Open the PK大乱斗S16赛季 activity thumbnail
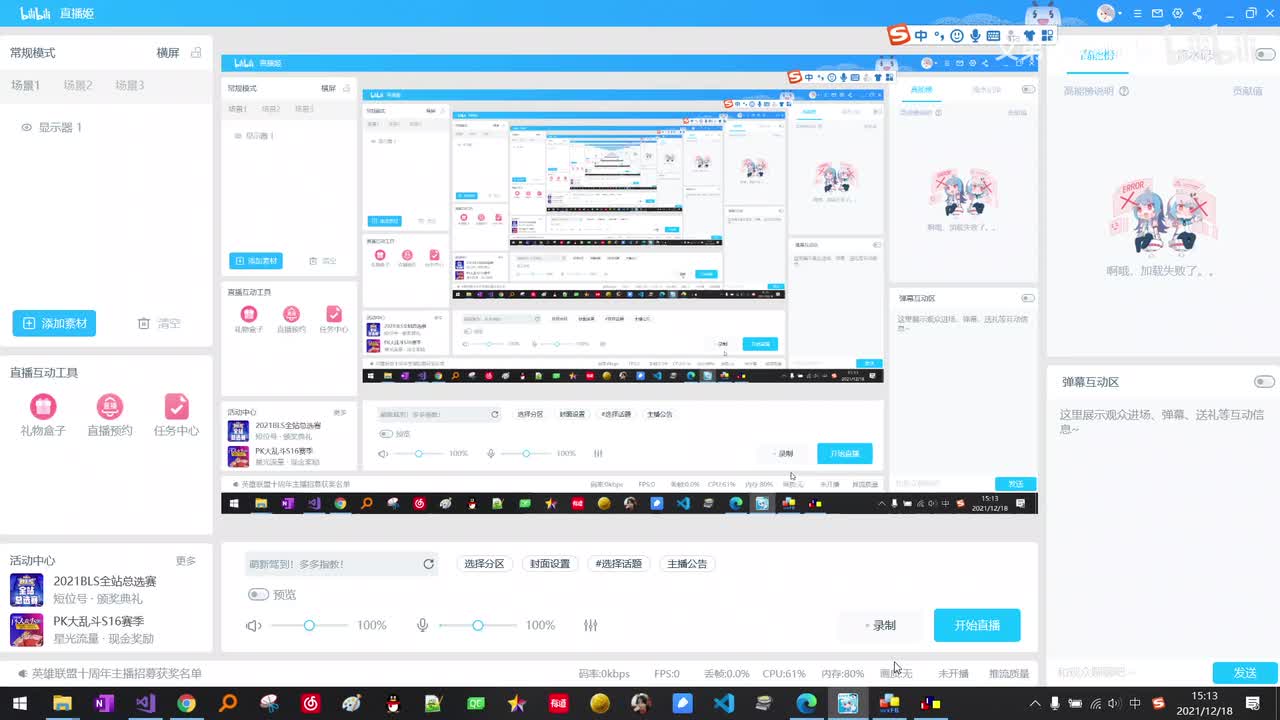This screenshot has width=1280, height=720. (x=26, y=630)
